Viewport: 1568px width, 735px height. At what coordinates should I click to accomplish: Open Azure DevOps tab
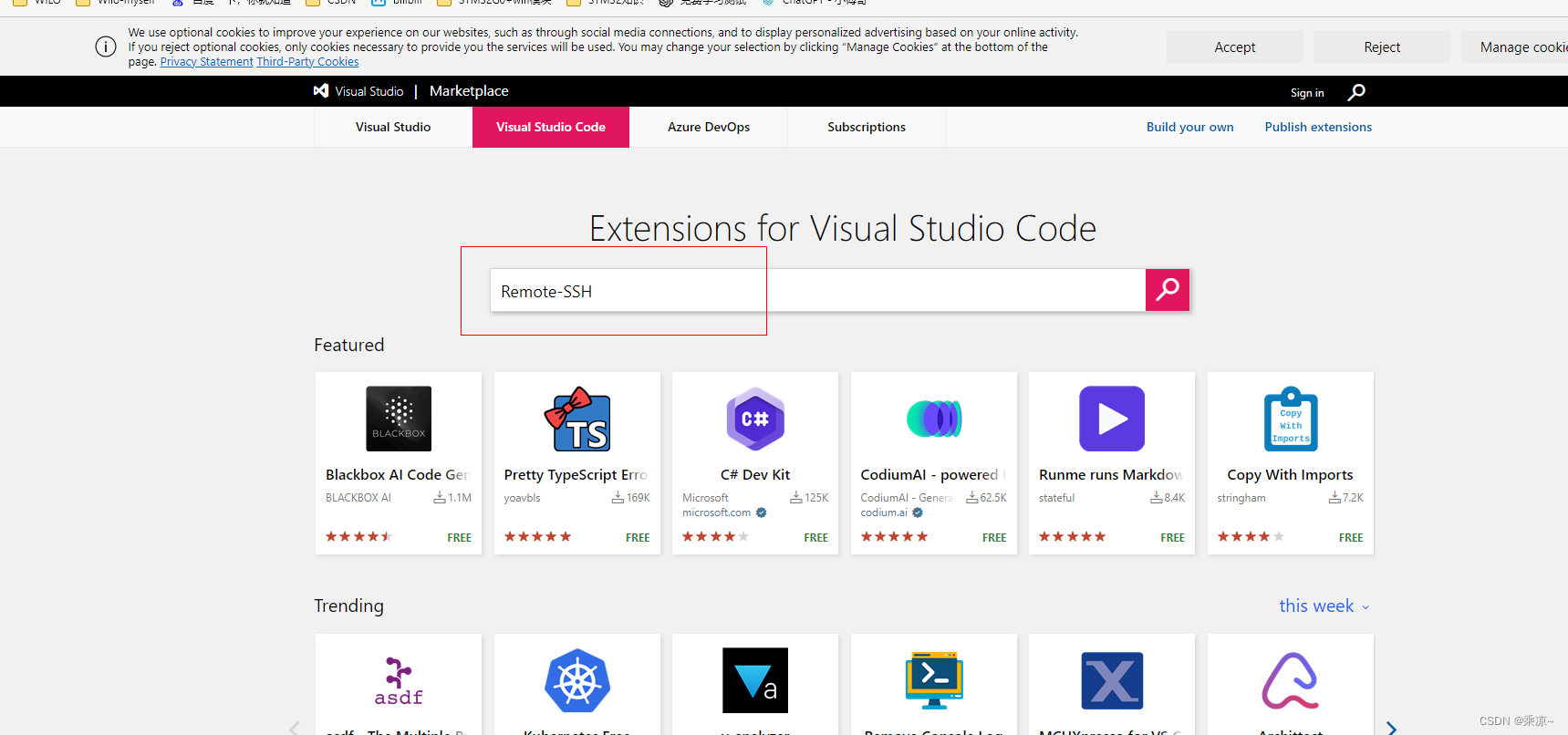[709, 127]
